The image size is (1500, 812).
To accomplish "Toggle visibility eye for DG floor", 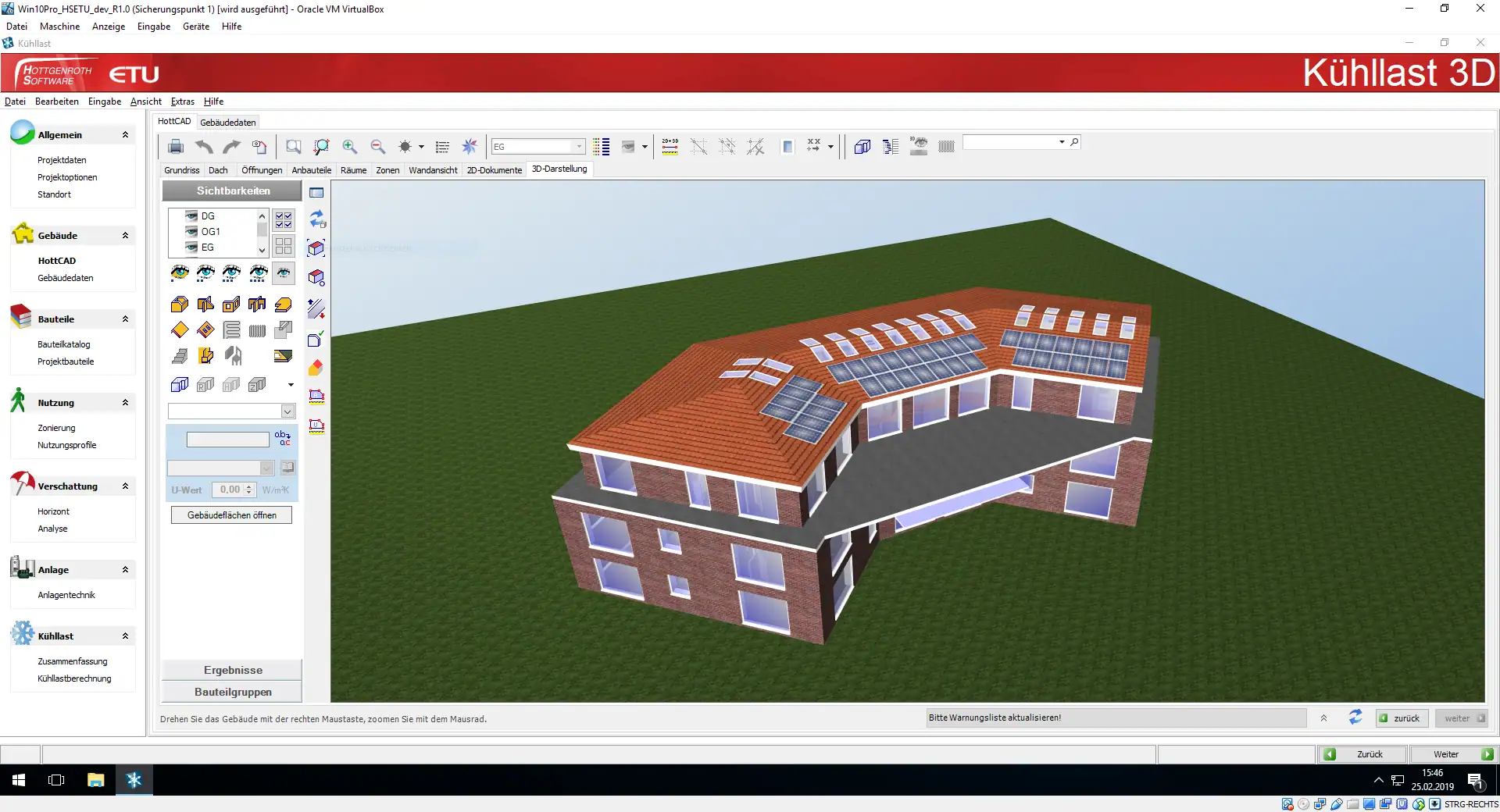I will tap(191, 216).
